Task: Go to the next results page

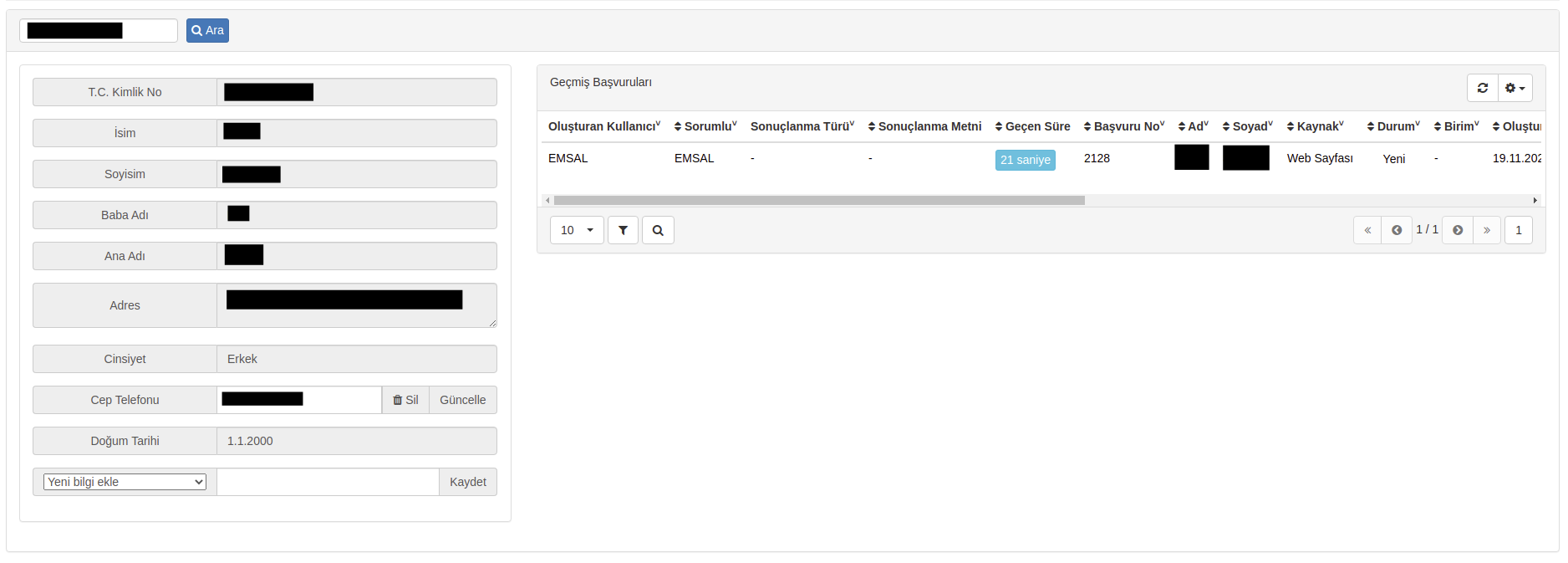Action: coord(1458,230)
